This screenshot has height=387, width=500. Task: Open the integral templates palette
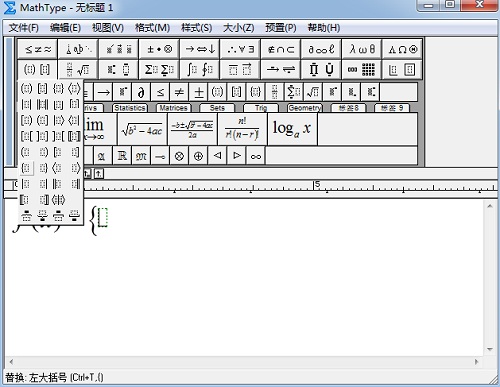[200, 70]
